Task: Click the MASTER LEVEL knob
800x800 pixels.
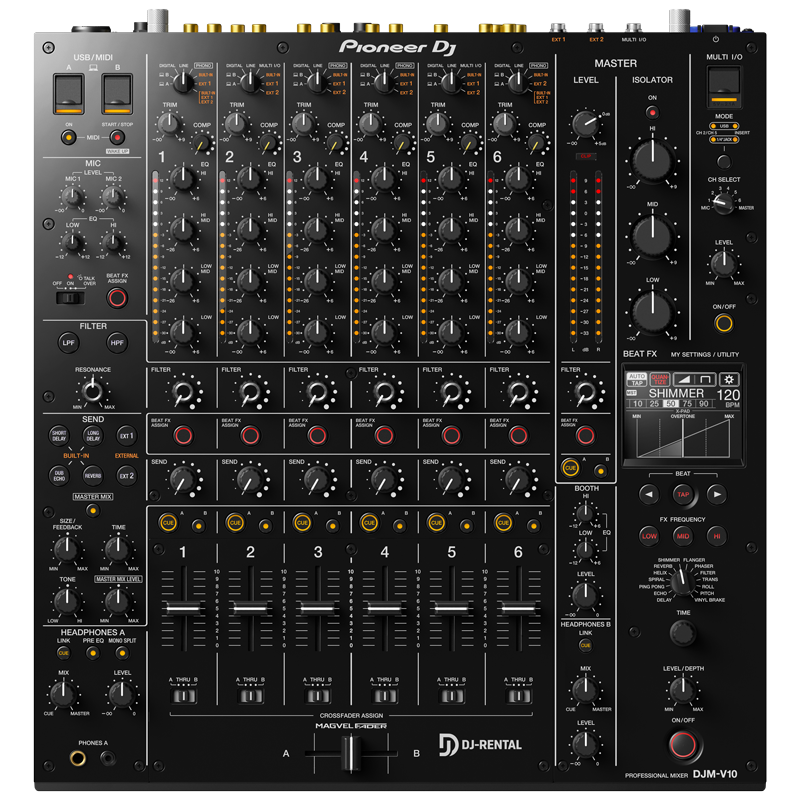Action: (585, 123)
